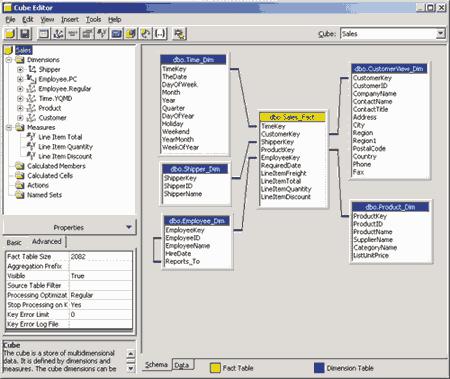The image size is (450, 379).
Task: Click the Customer dimension icon
Action: tap(31, 118)
